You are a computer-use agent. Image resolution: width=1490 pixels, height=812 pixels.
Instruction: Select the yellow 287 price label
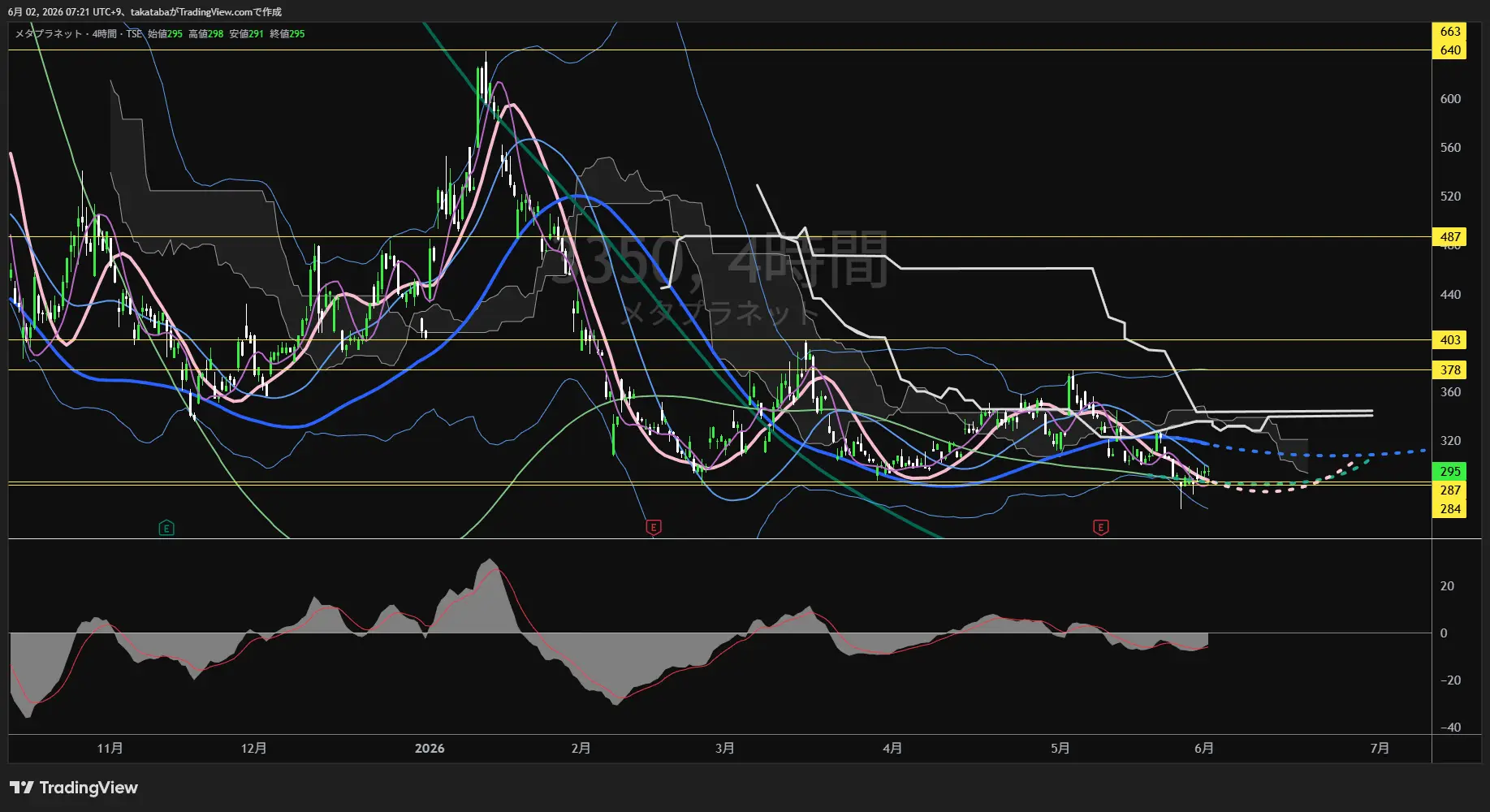pyautogui.click(x=1449, y=490)
